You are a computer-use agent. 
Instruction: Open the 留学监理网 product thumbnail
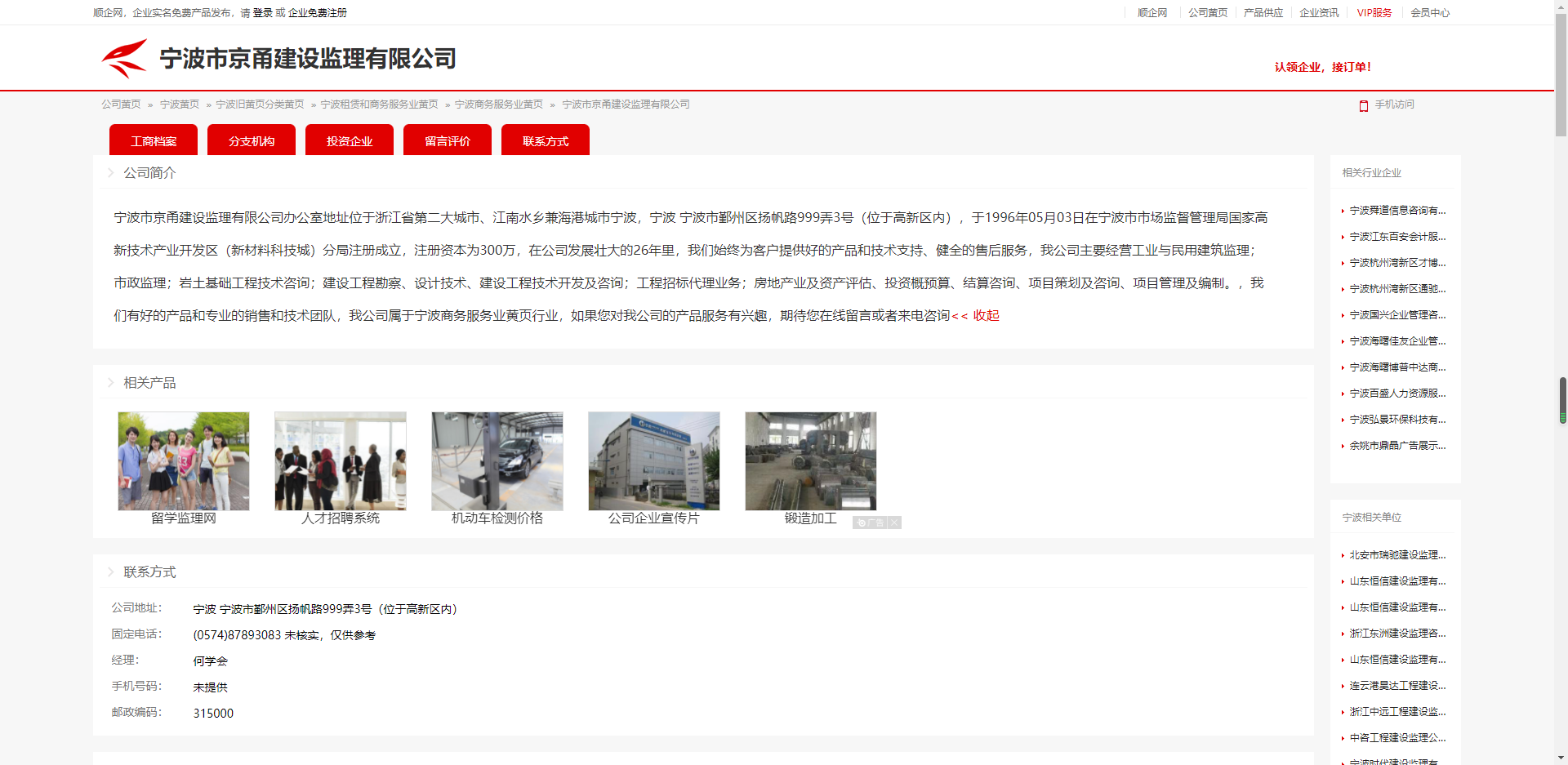point(184,461)
